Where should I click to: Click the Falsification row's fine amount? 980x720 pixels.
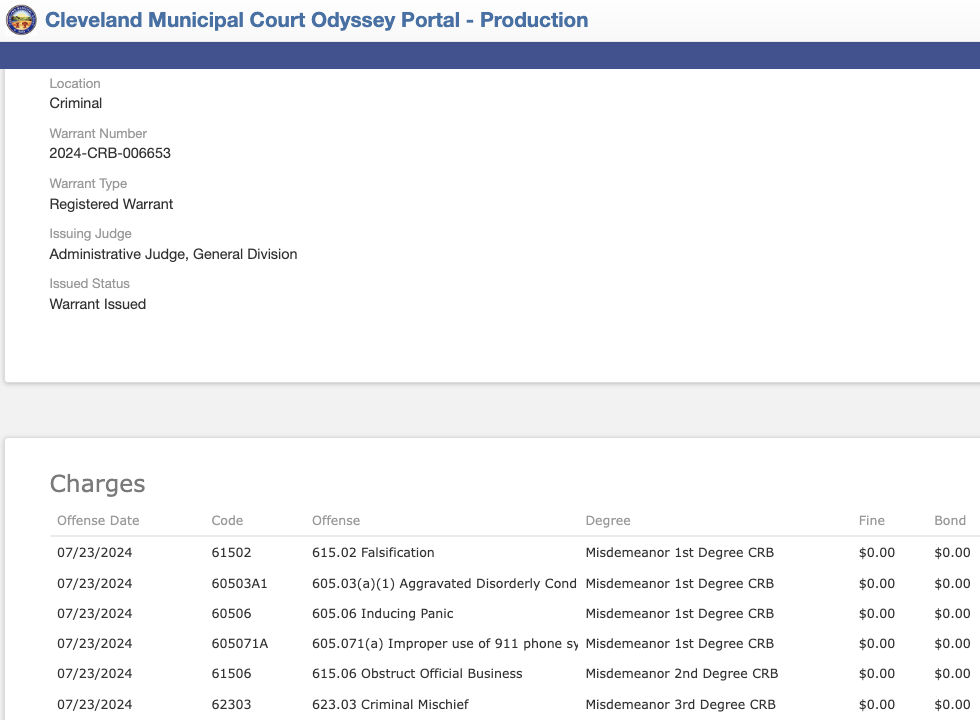[x=877, y=552]
